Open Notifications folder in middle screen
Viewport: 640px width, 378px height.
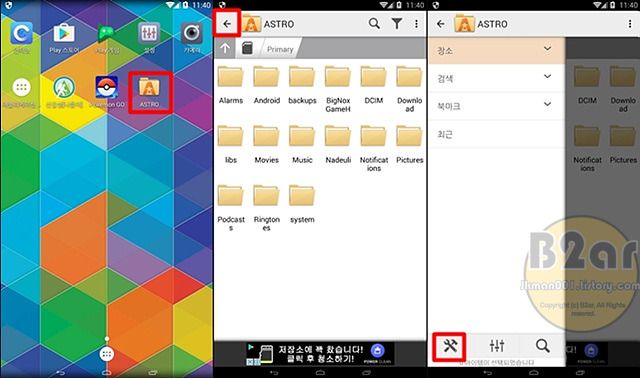(x=373, y=149)
